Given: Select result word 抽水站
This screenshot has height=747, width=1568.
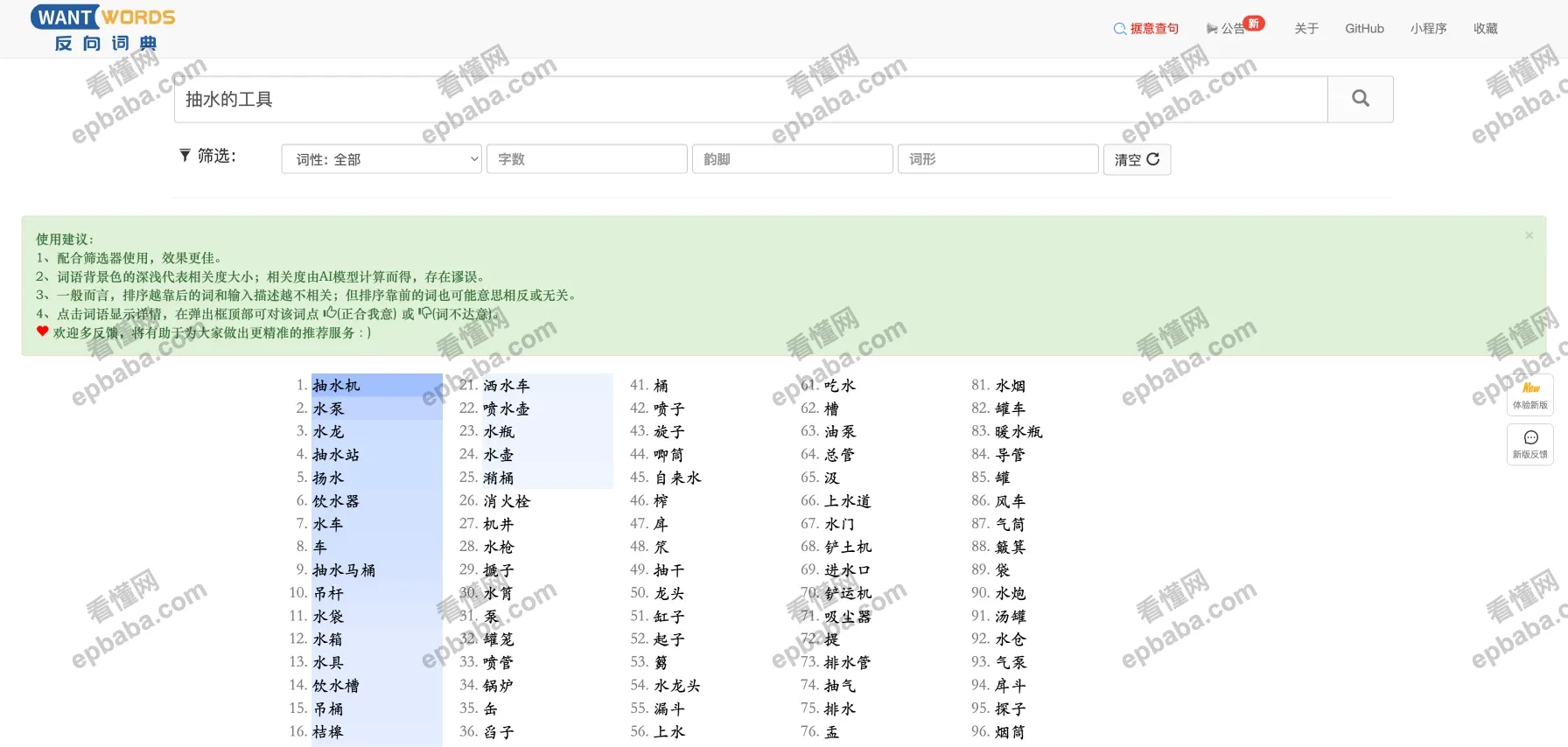Looking at the screenshot, I should click(x=336, y=455).
